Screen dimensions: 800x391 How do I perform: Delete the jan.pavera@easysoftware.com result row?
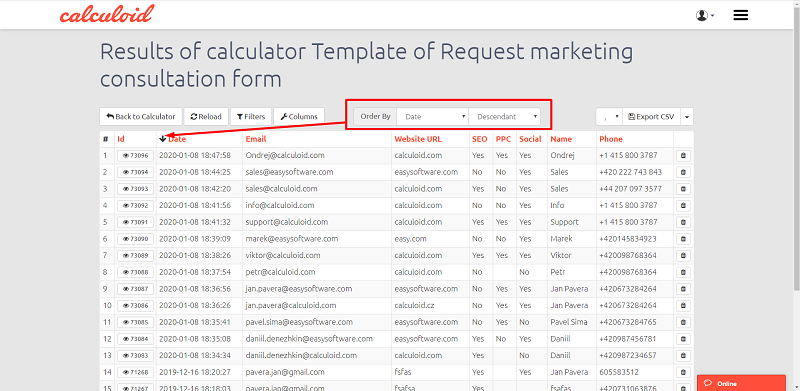(683, 289)
